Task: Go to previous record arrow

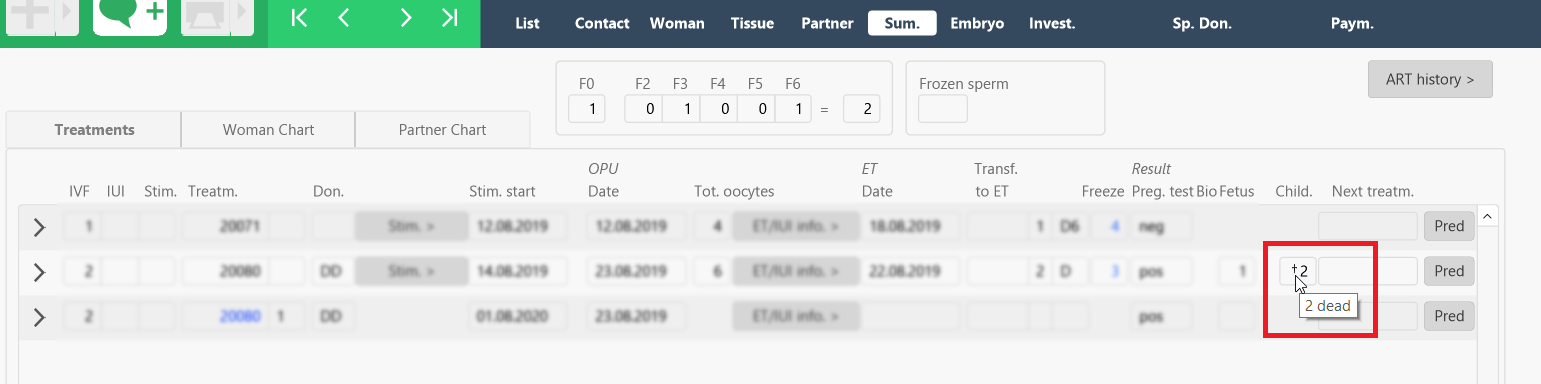Action: 344,17
